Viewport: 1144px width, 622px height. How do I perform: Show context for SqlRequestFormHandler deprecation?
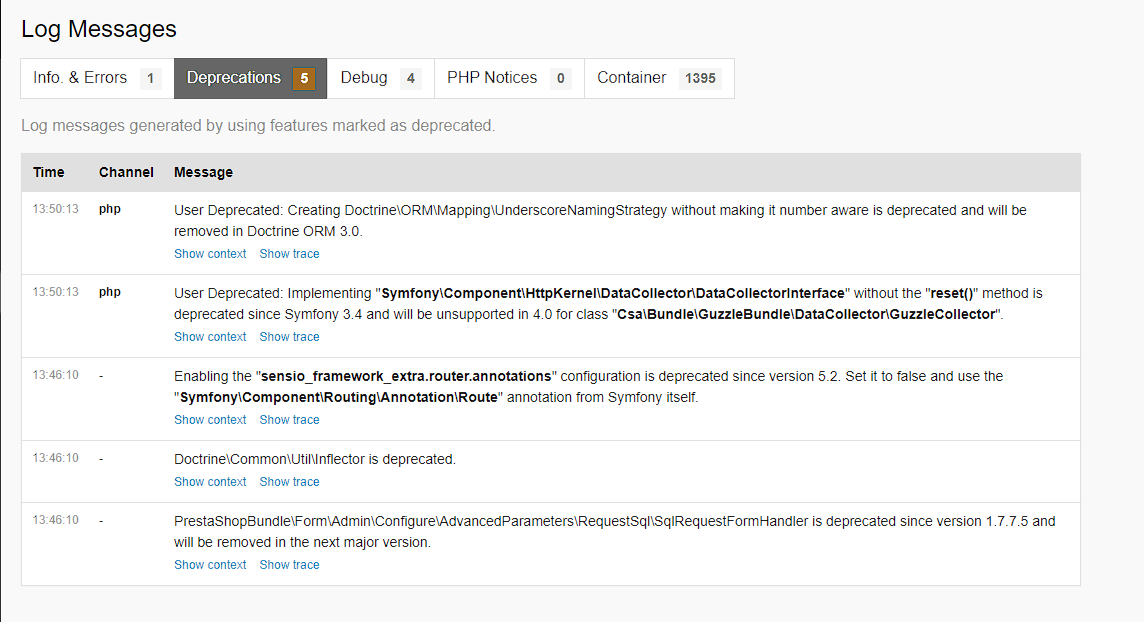(210, 565)
